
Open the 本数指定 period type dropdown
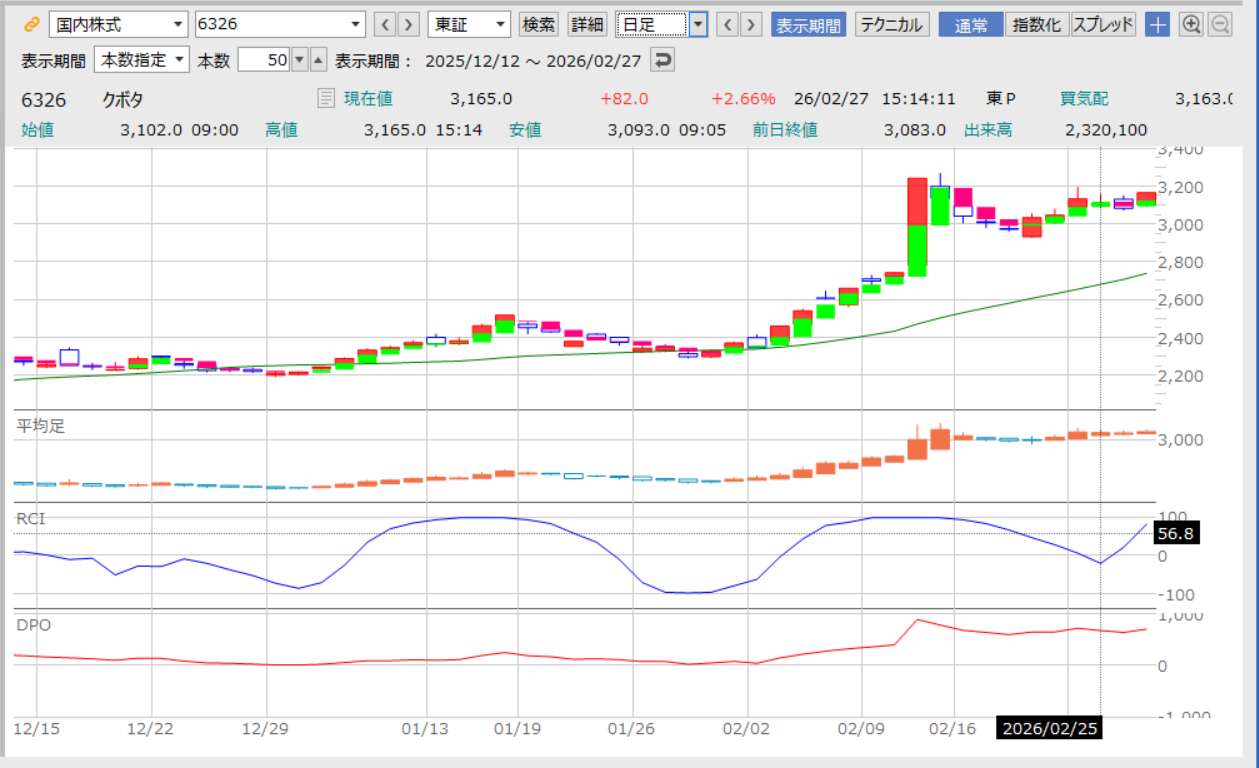(x=141, y=60)
